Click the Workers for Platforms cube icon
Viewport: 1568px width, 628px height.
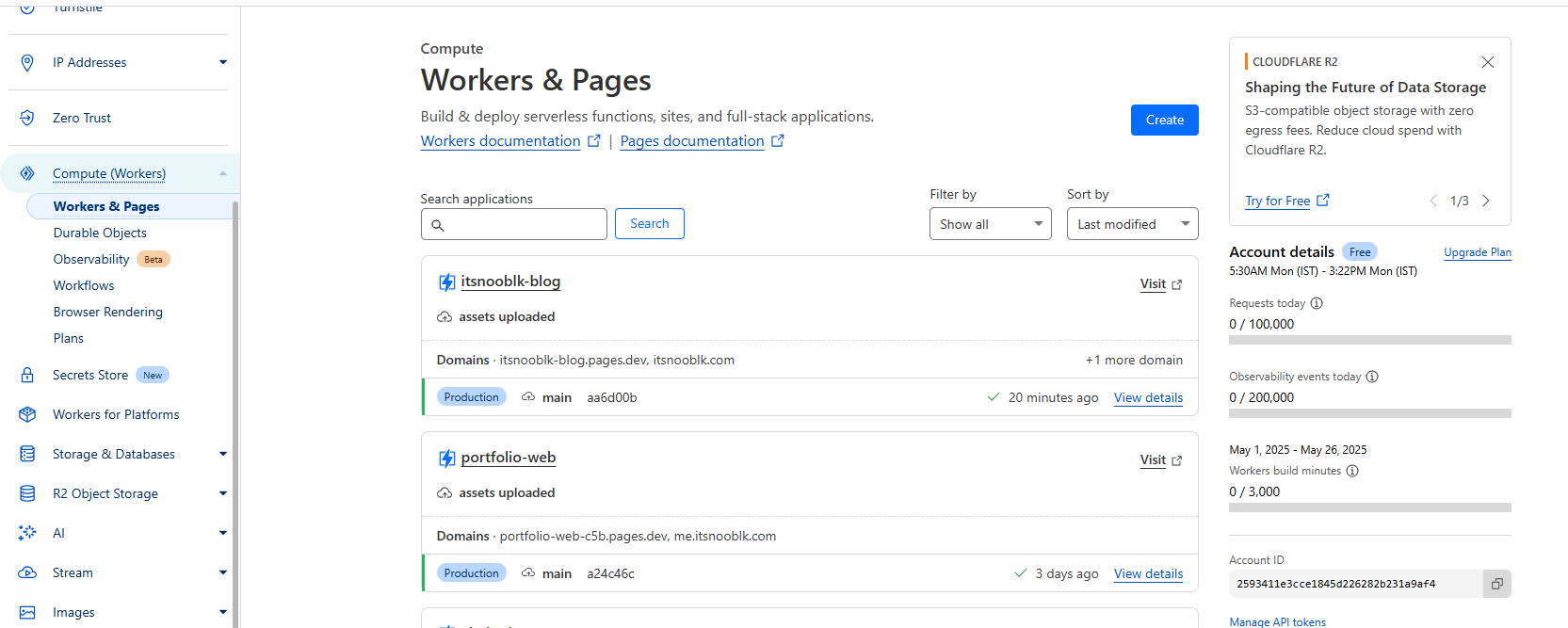point(27,414)
